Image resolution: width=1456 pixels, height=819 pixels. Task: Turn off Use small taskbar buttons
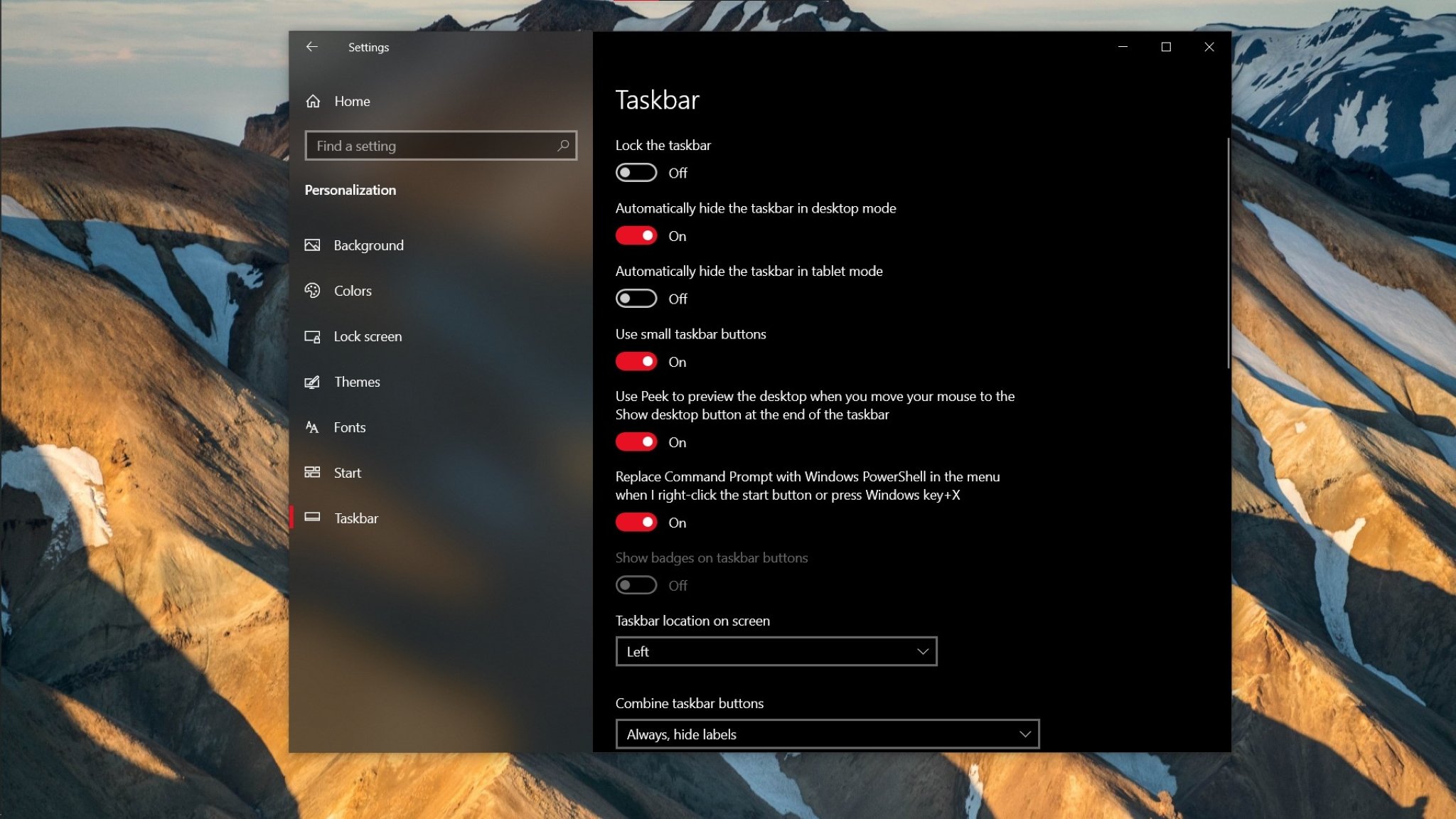pos(636,362)
